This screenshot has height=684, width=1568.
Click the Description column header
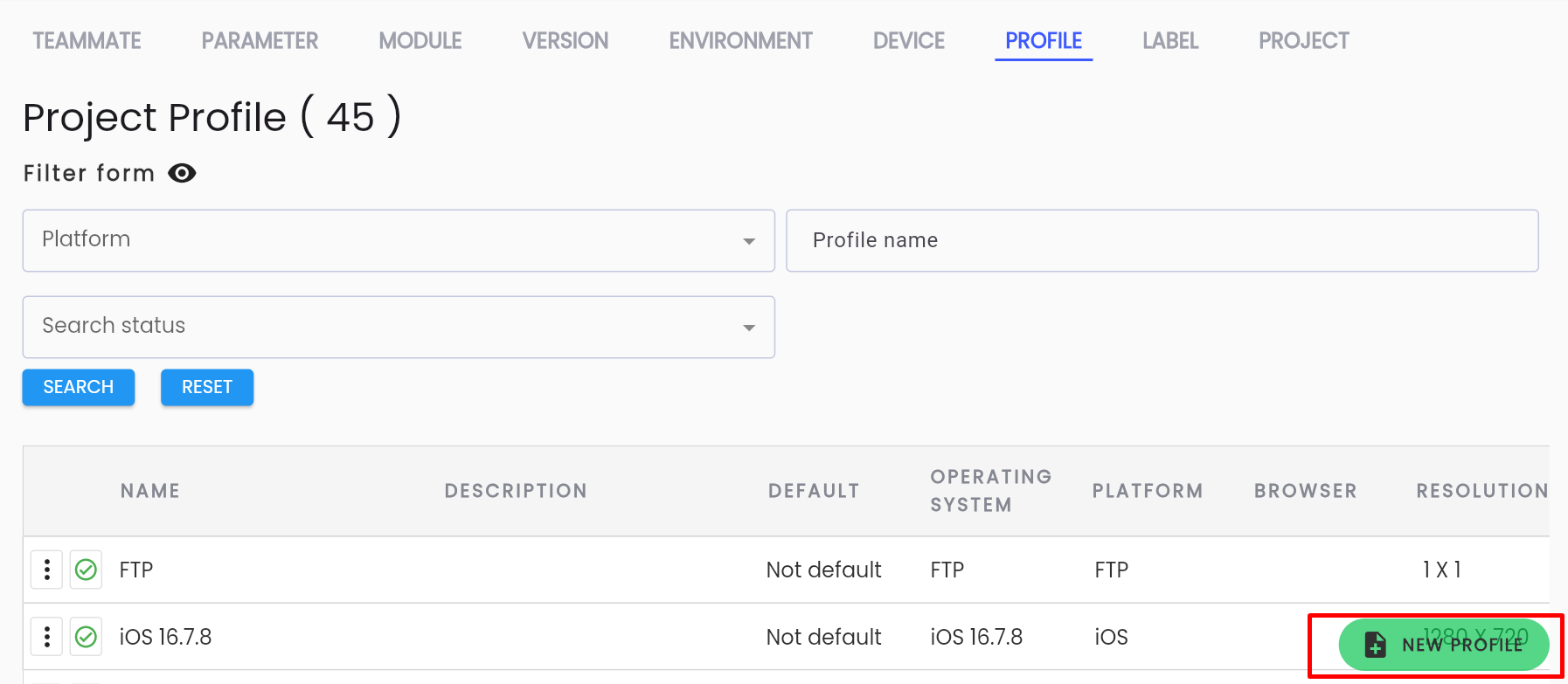(516, 491)
